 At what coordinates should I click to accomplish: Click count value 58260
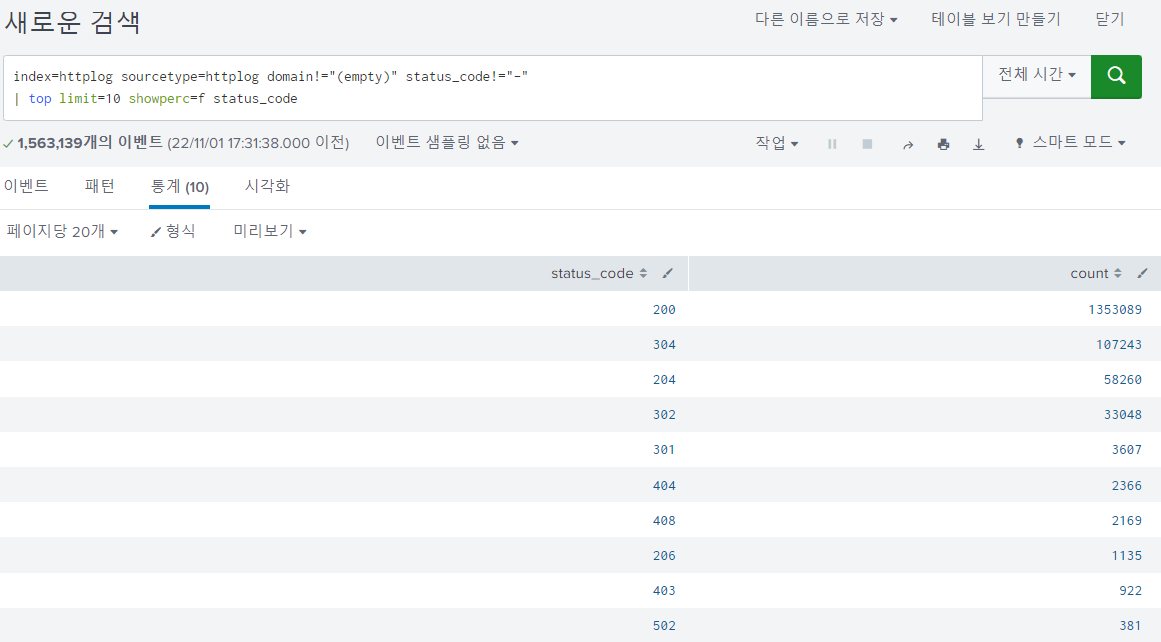pyautogui.click(x=1122, y=380)
